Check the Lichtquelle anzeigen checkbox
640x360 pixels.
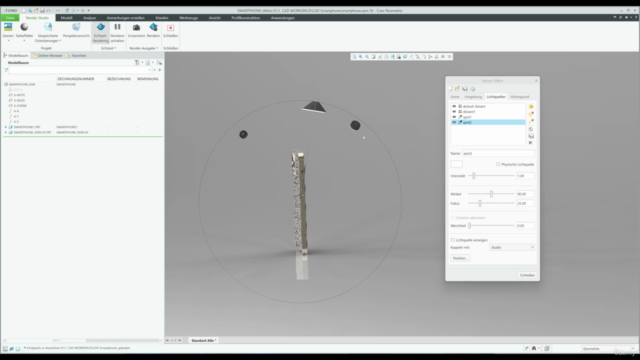click(453, 240)
